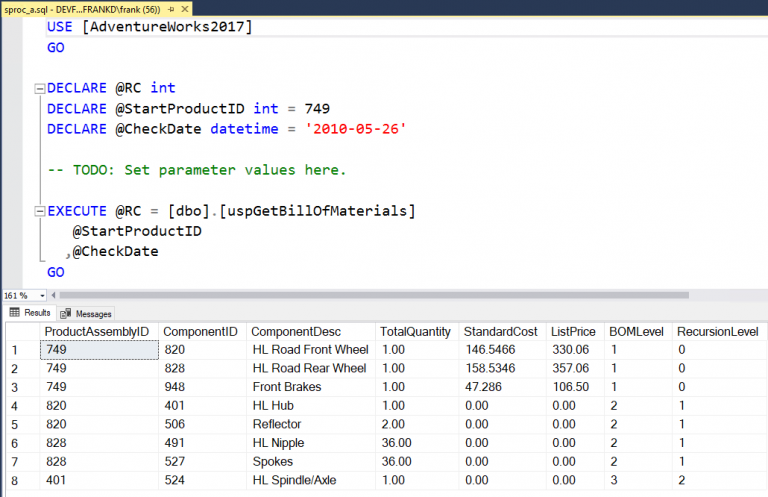This screenshot has height=497, width=768.
Task: Click the horizontal scrollbar left arrow
Action: 56,296
